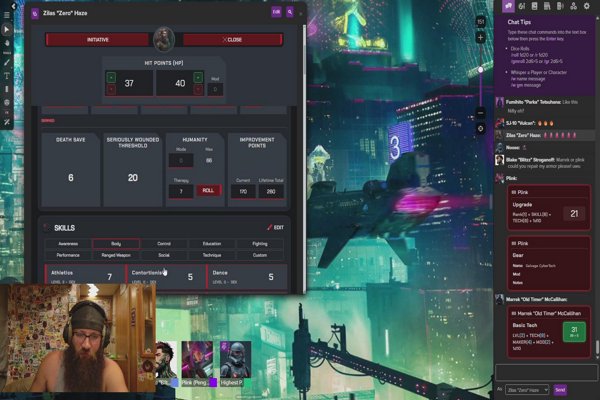The width and height of the screenshot is (600, 400).
Task: Increase current HP with green plus
Action: [111, 77]
